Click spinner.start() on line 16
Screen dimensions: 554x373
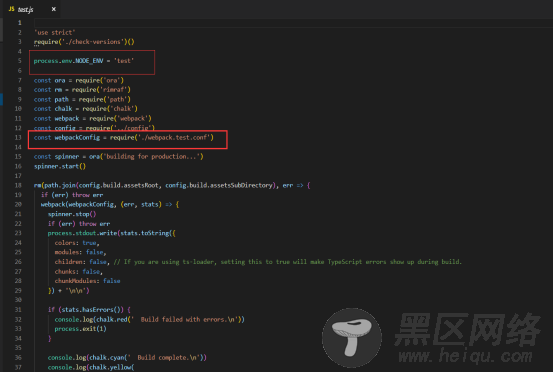click(x=60, y=166)
